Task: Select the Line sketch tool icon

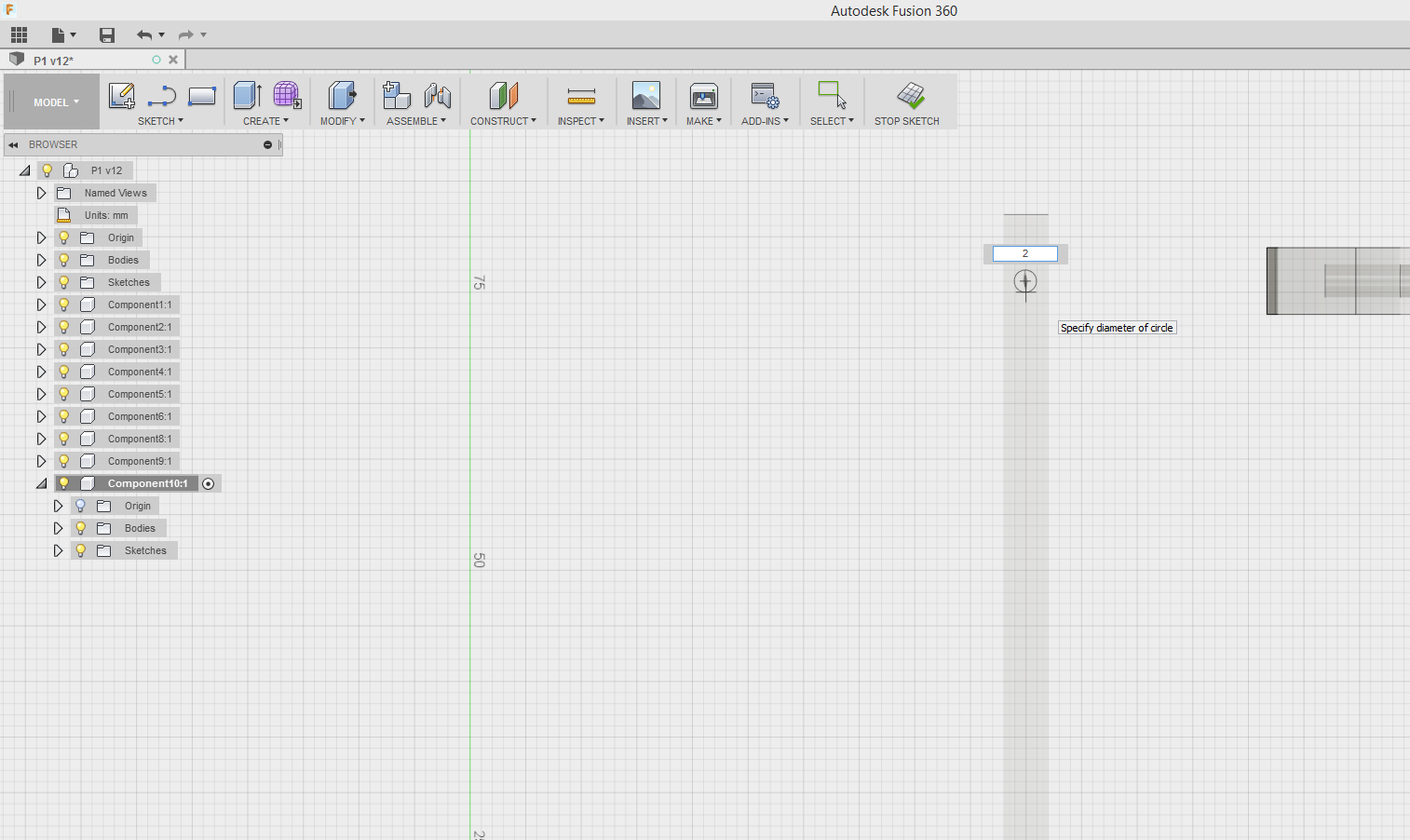Action: tap(162, 96)
